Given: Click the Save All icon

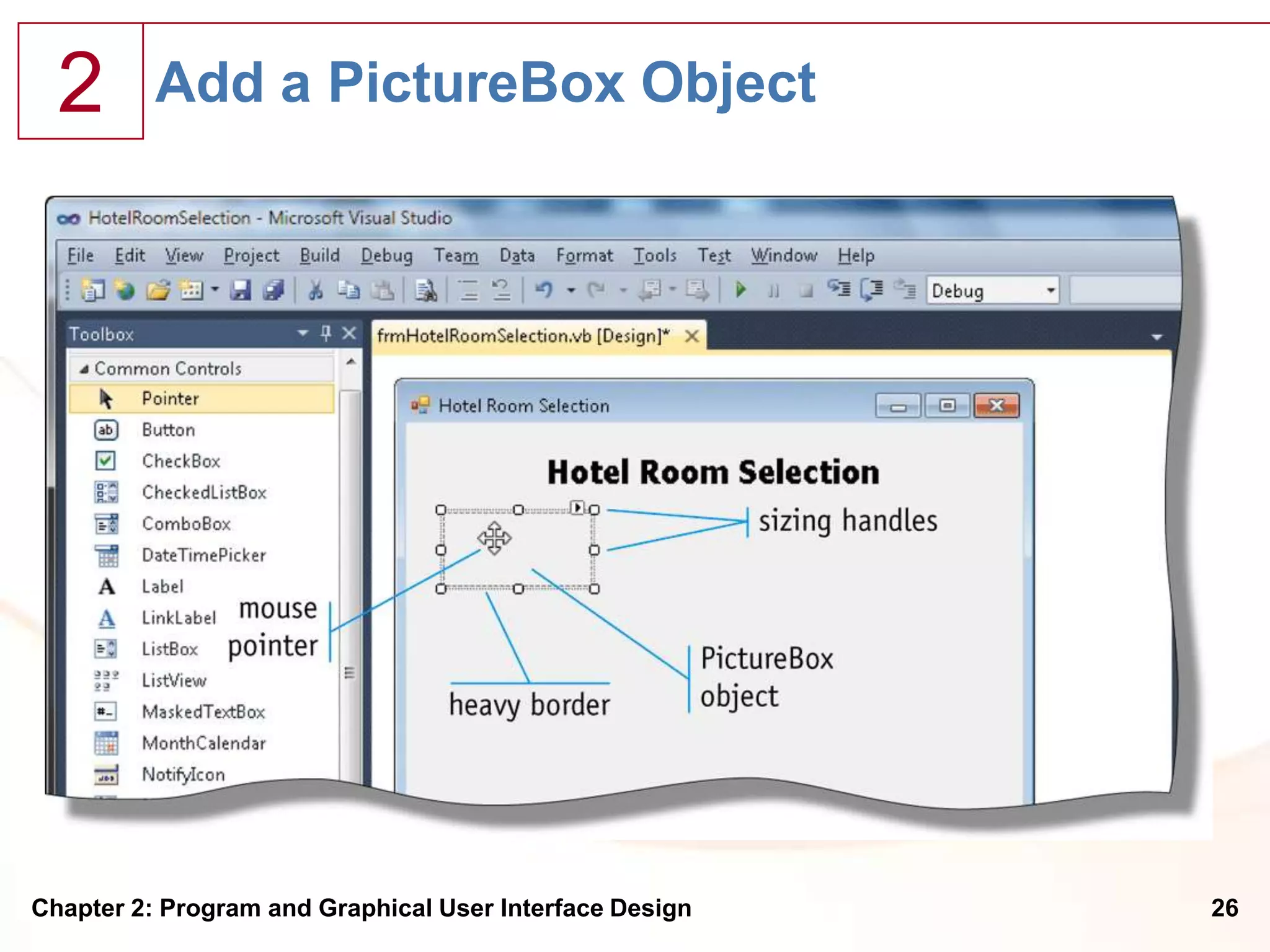Looking at the screenshot, I should [x=273, y=289].
